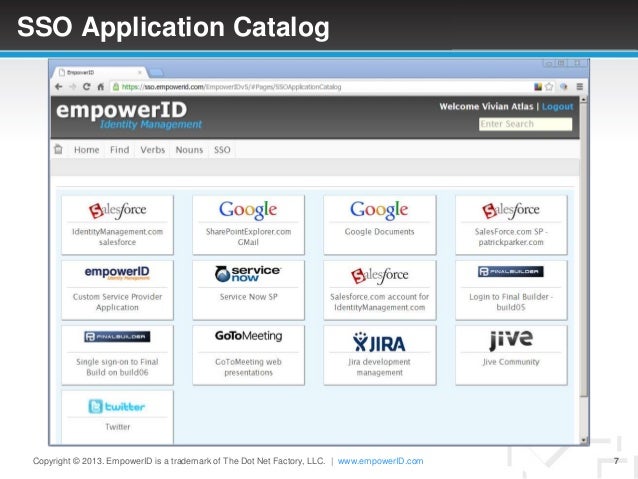Screen dimensions: 638x479
Task: Click the browser forward arrow
Action: tap(72, 87)
